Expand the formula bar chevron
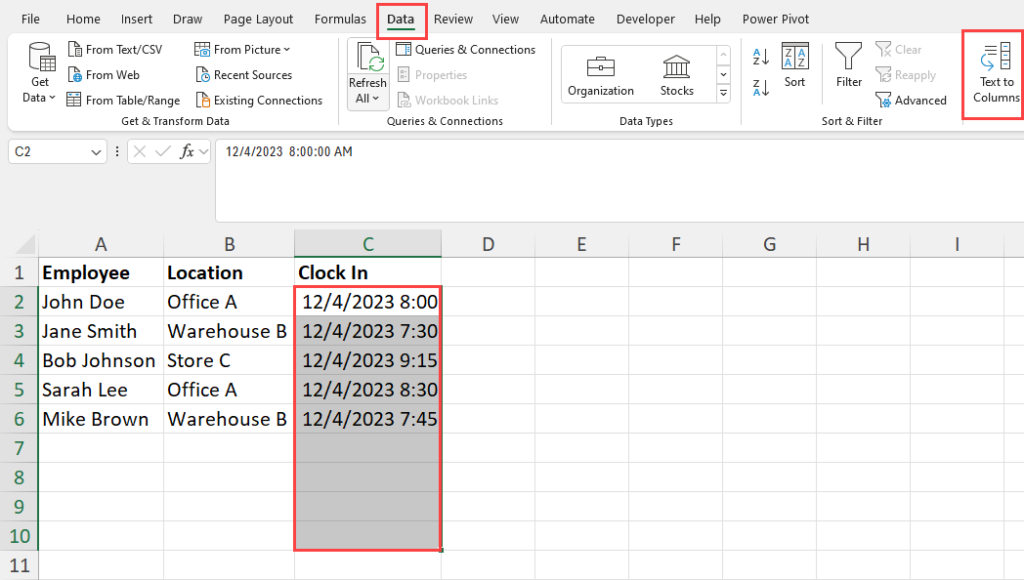The width and height of the screenshot is (1024, 580). 203,152
